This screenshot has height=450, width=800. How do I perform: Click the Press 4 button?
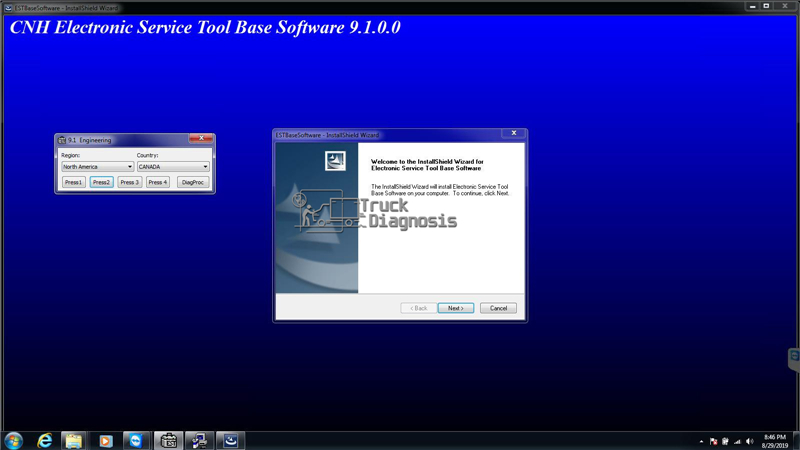tap(158, 182)
